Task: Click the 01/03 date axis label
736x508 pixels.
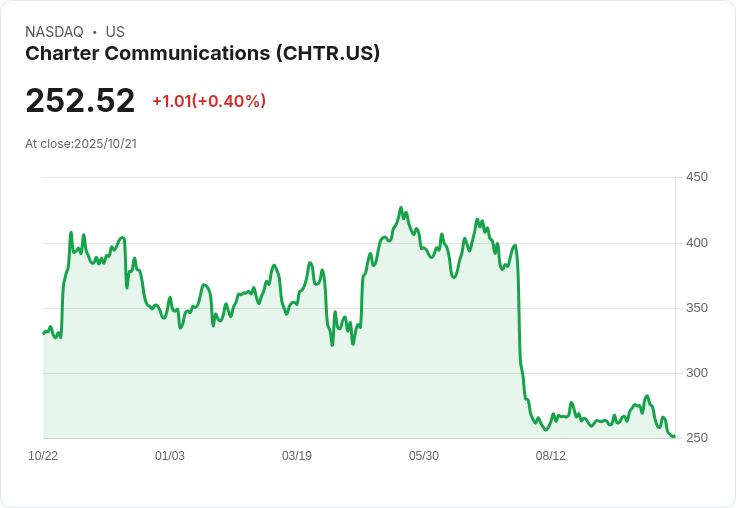Action: coord(170,455)
